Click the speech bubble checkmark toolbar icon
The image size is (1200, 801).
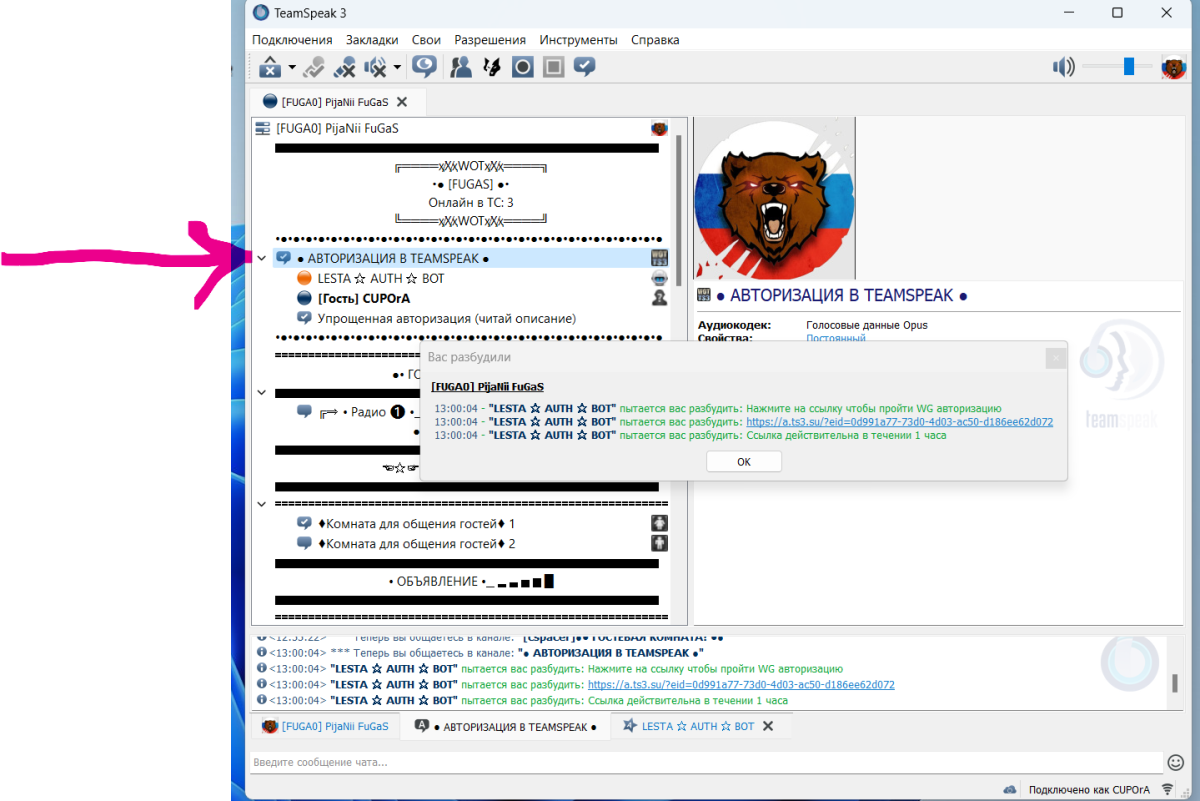585,67
